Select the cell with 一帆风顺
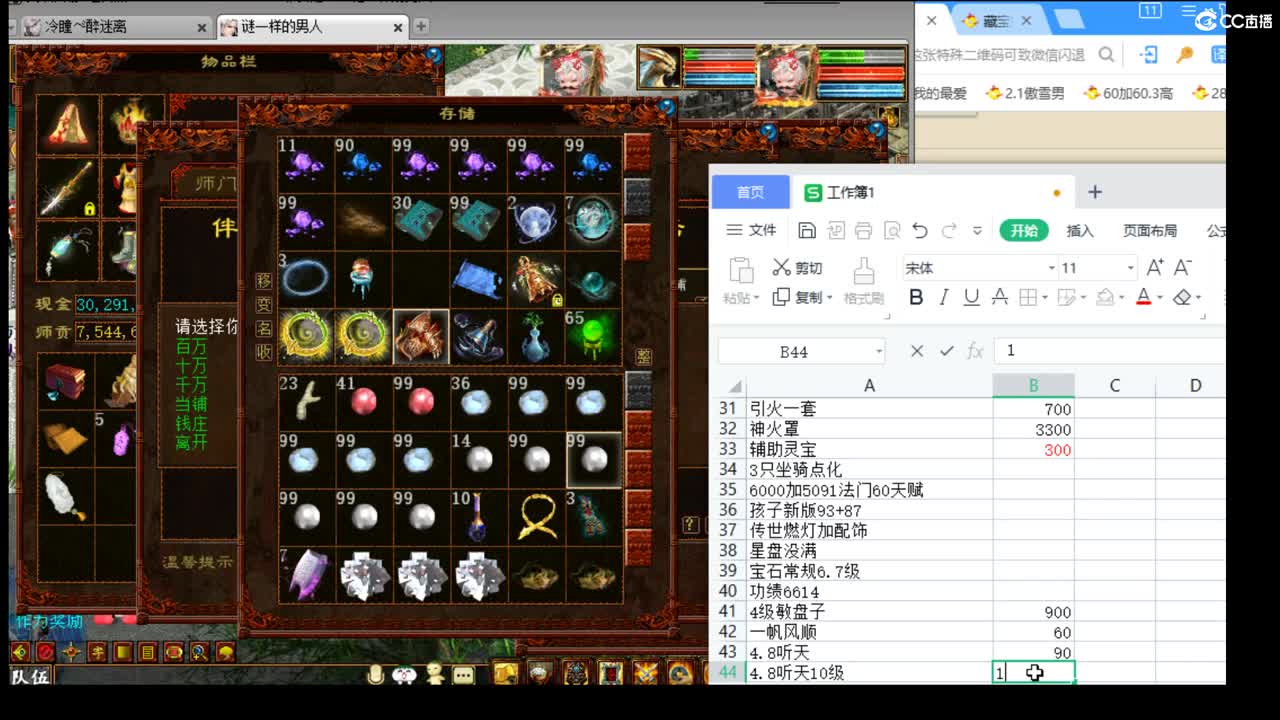Screen dimensions: 1280x720 tap(869, 632)
